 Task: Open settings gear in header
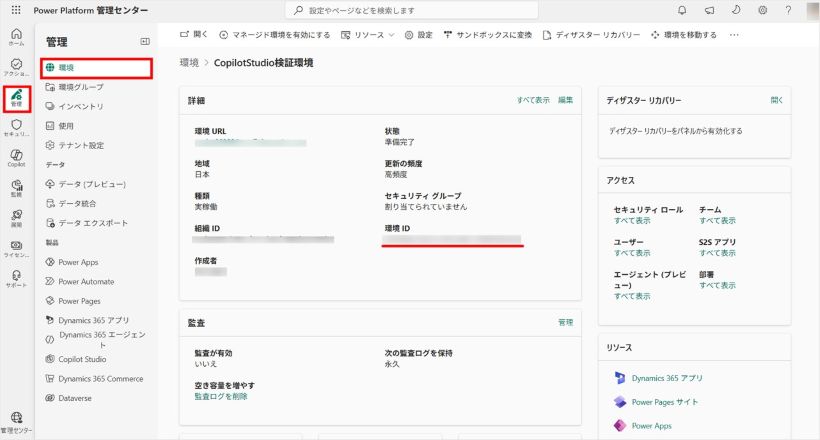(x=762, y=10)
